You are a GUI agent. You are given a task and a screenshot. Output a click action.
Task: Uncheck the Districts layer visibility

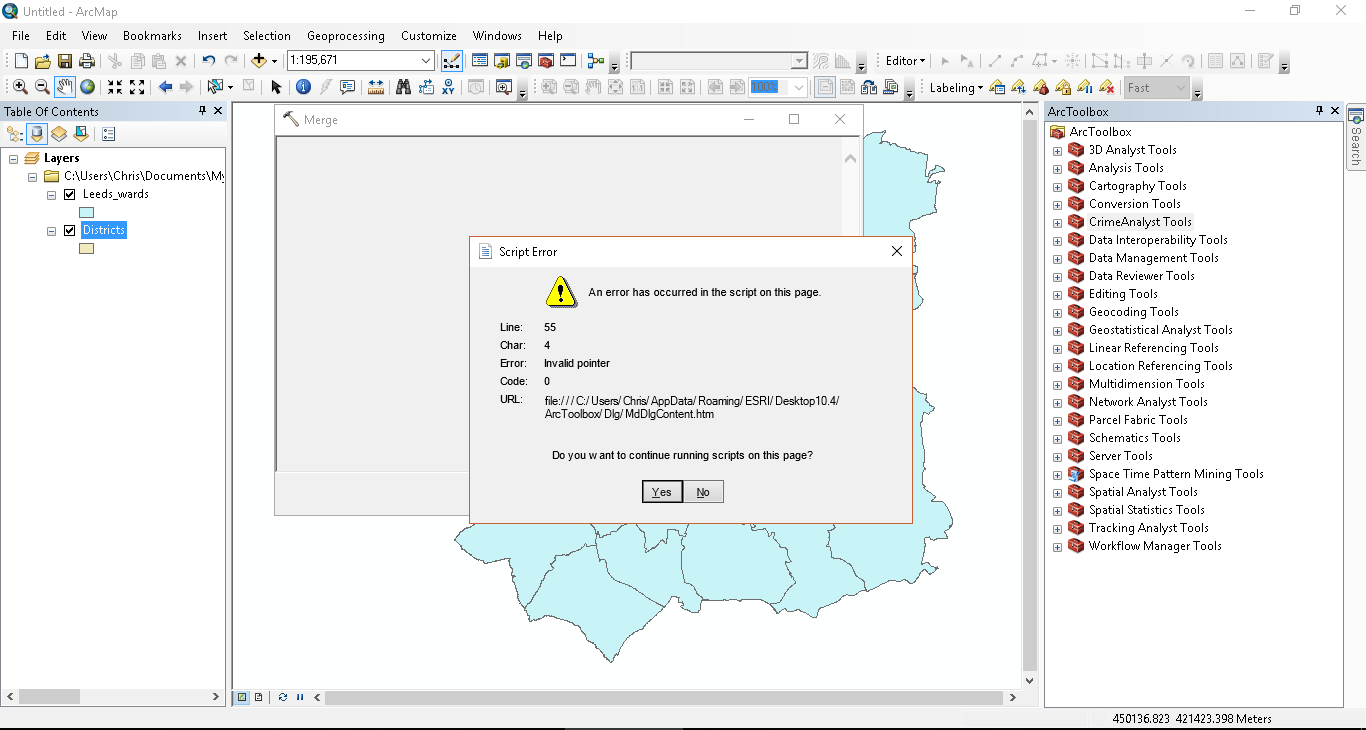[x=70, y=230]
